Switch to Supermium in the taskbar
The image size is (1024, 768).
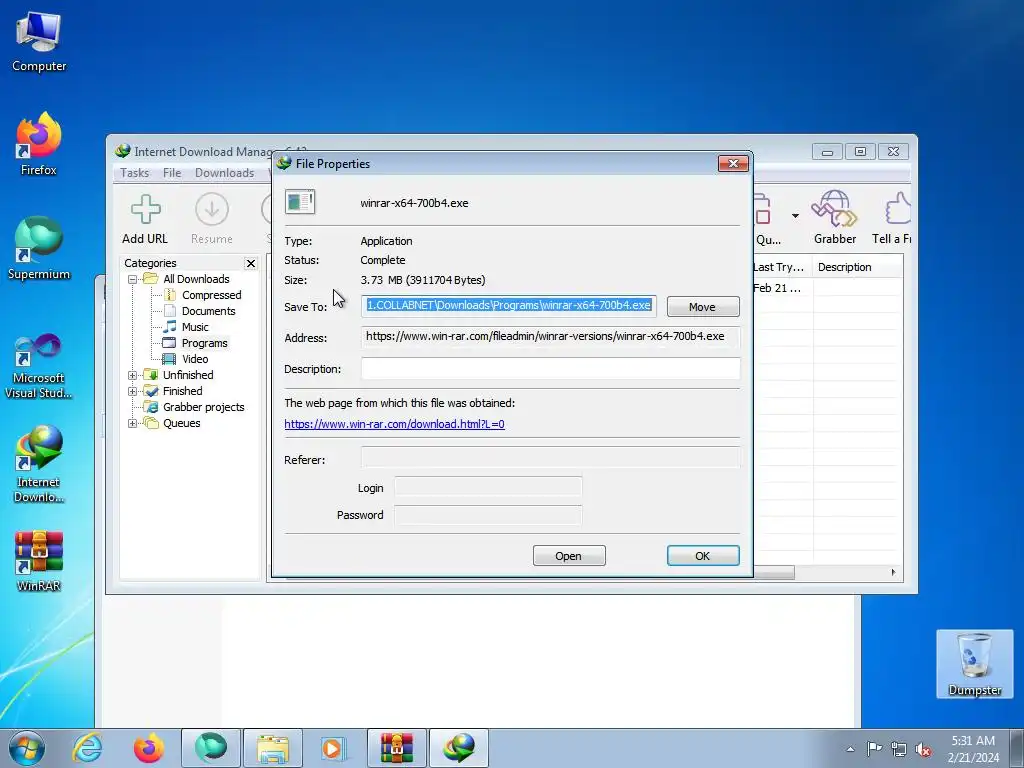[211, 748]
